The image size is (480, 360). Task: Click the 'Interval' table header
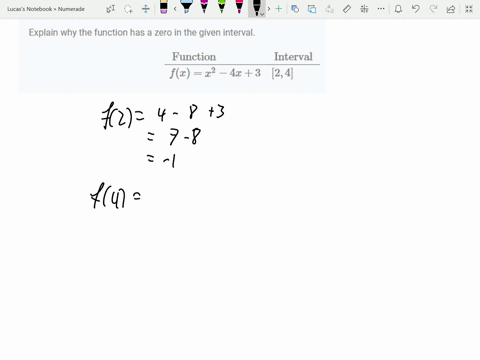click(x=293, y=57)
